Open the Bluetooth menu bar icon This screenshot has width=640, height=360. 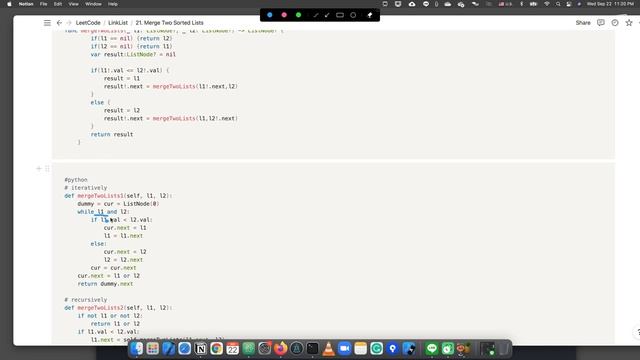[521, 4]
